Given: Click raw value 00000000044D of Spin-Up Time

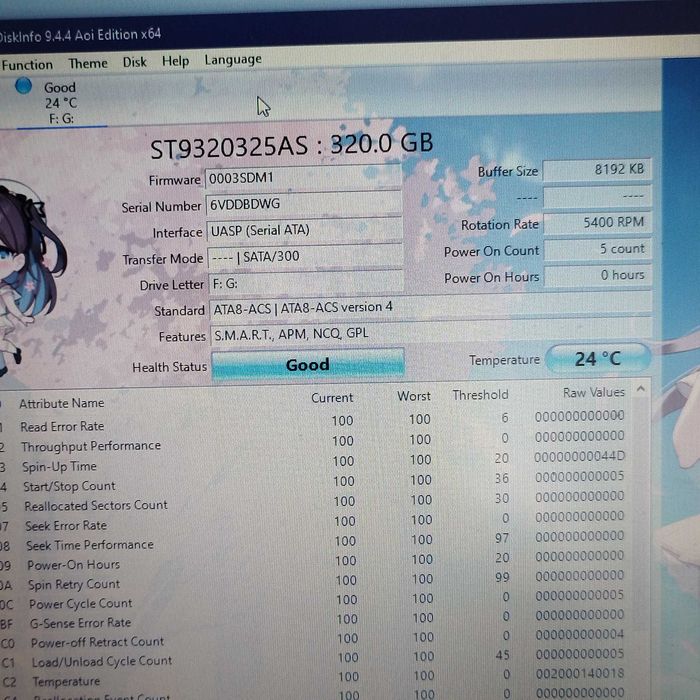Looking at the screenshot, I should tap(579, 456).
